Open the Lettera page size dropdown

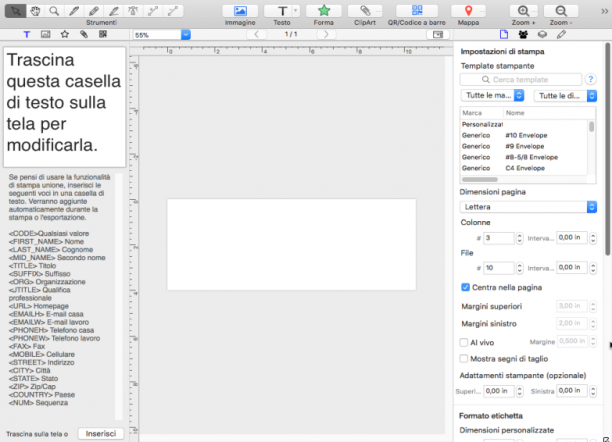pyautogui.click(x=528, y=207)
